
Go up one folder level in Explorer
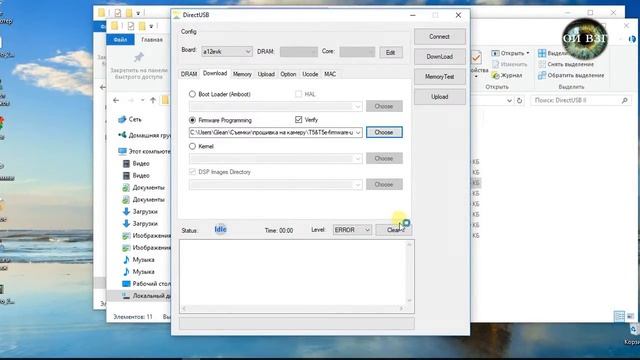point(153,100)
